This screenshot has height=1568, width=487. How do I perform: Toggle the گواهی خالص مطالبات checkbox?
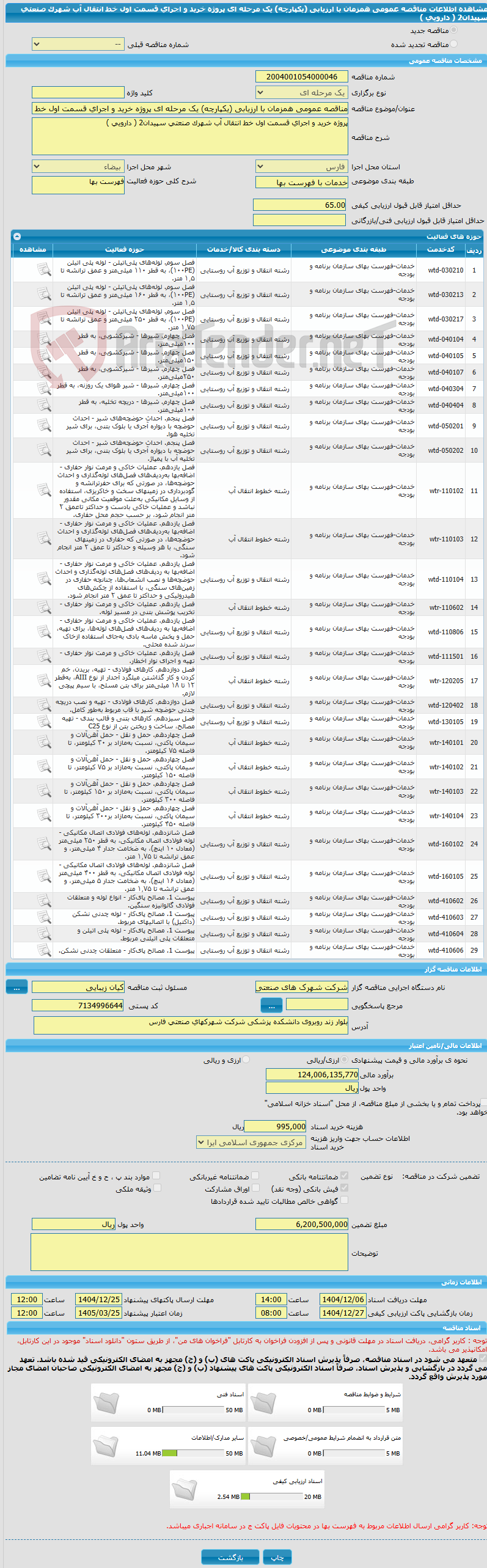click(x=344, y=1200)
